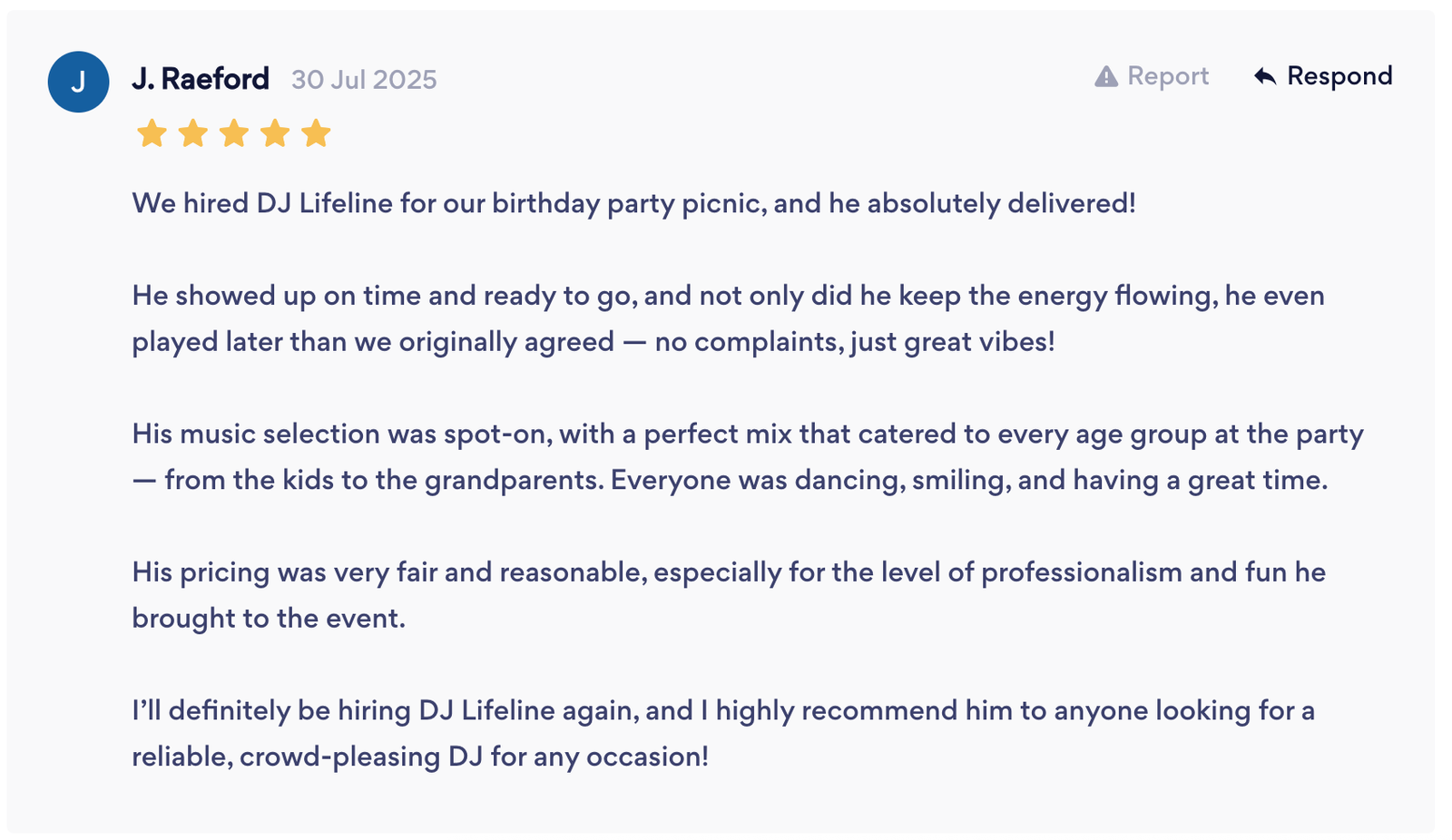1452x840 pixels.
Task: Click the line starting 'His music selection'
Action: (x=747, y=434)
